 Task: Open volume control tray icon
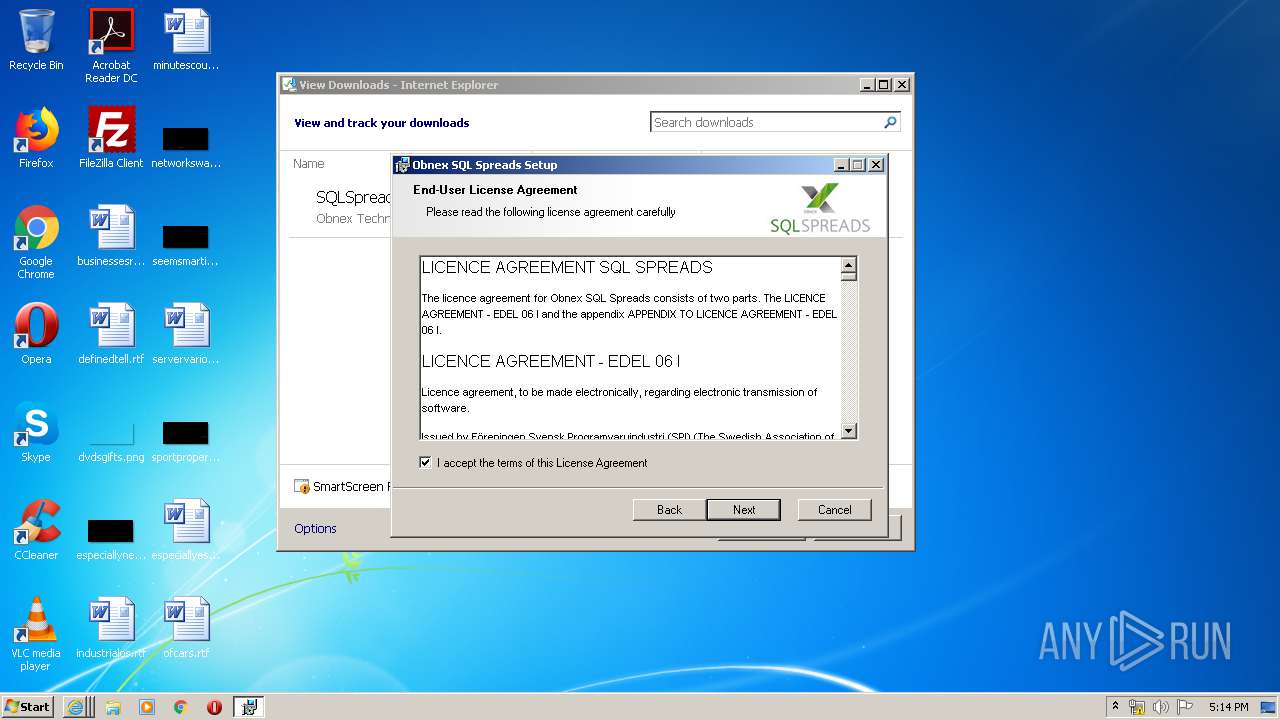click(x=1161, y=707)
